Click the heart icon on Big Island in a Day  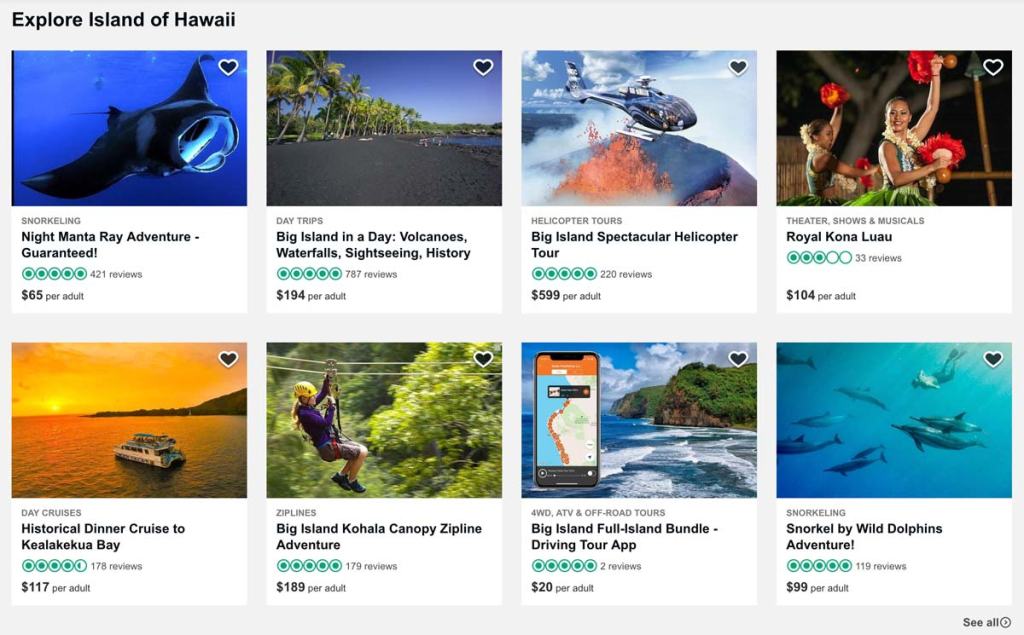pos(483,66)
